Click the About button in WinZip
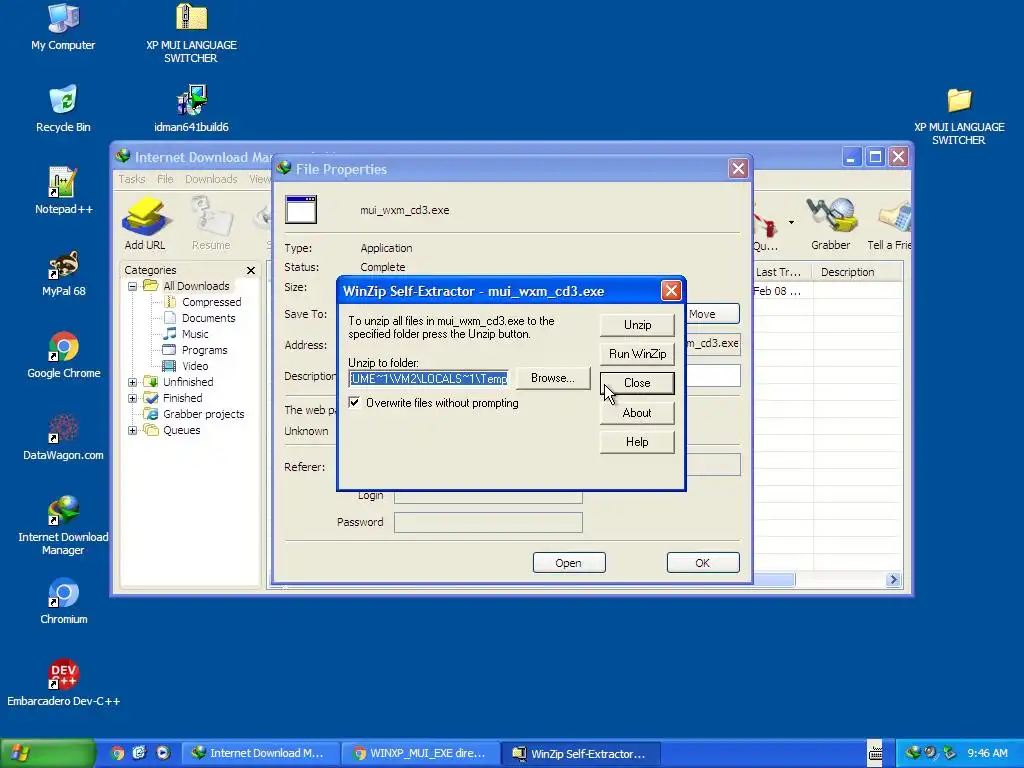 637,413
